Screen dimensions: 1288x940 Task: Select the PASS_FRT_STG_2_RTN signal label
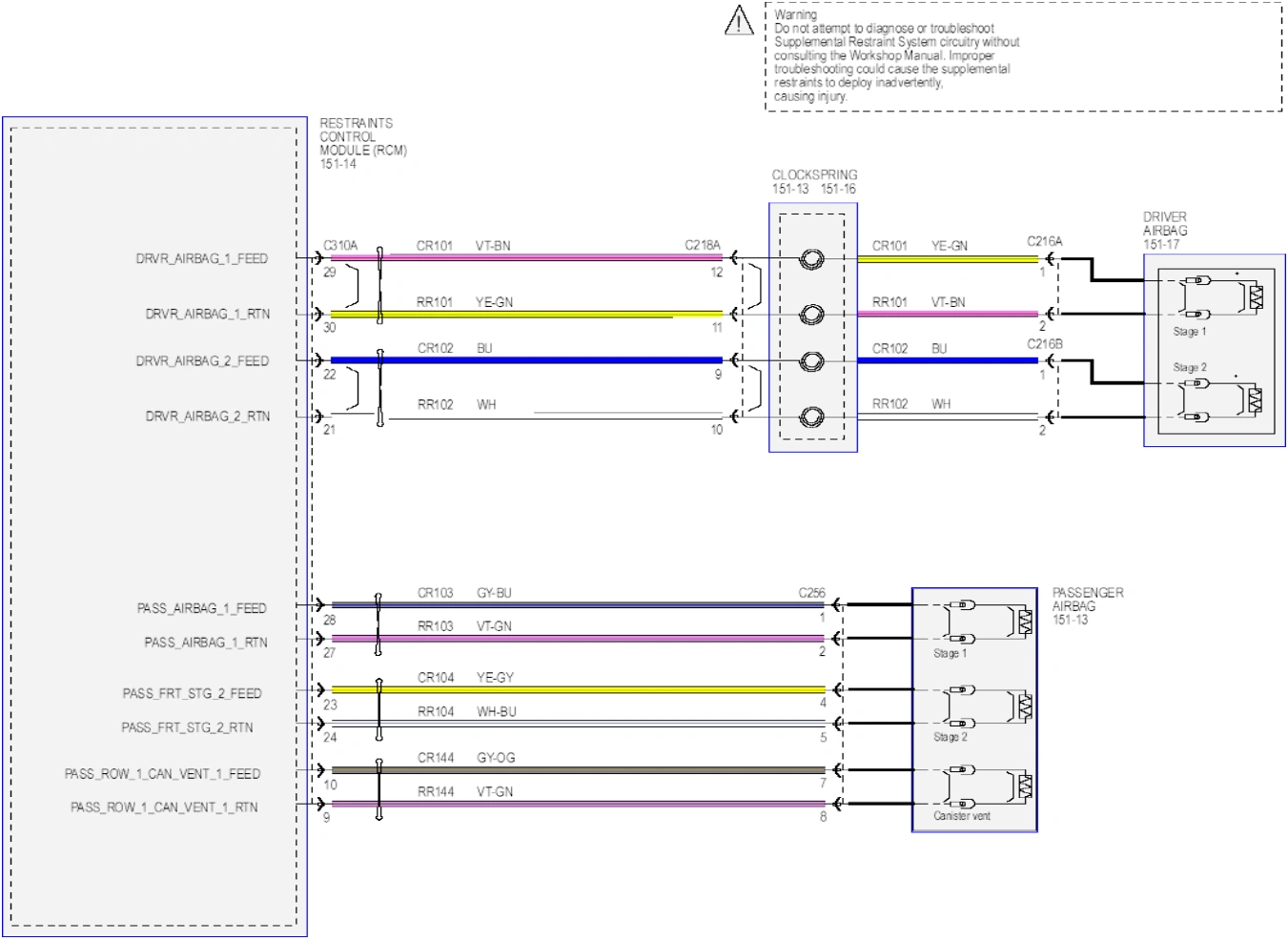pos(187,727)
